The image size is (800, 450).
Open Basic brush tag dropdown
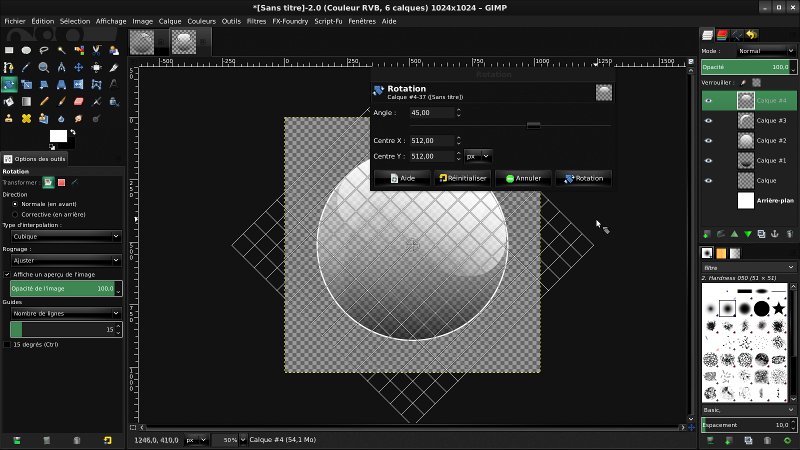[x=748, y=410]
